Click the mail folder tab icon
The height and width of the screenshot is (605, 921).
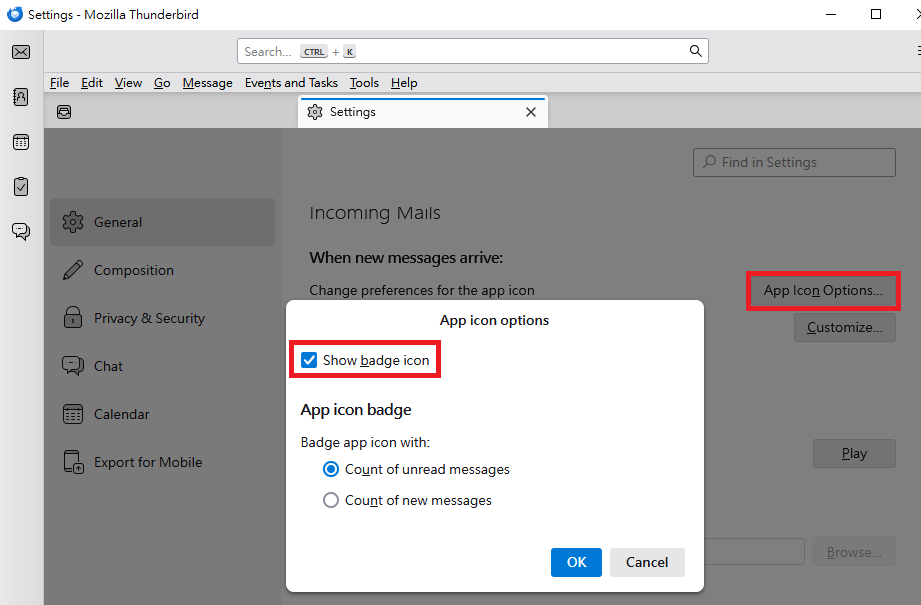pos(64,112)
